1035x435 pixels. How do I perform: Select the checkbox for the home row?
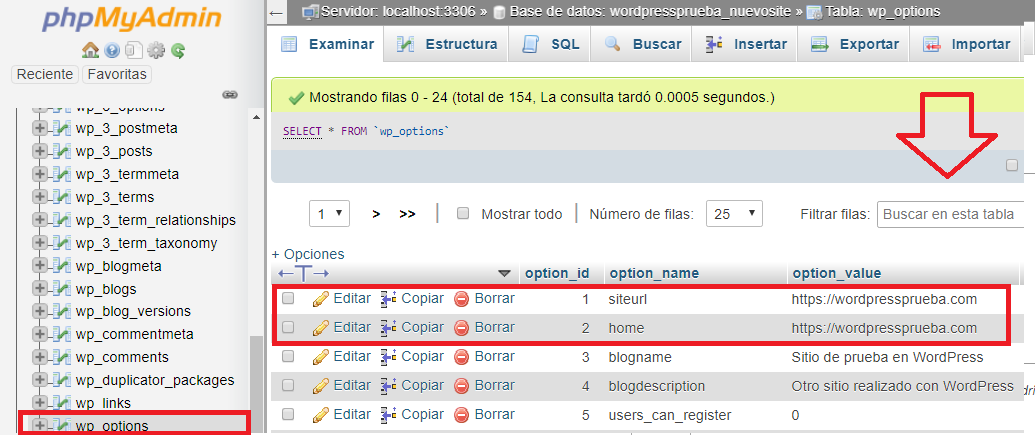pos(288,327)
